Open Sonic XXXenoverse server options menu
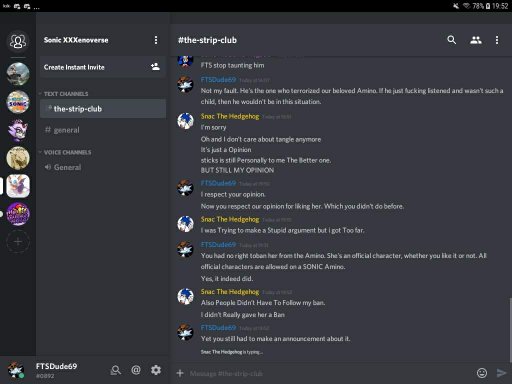This screenshot has width=512, height=384. click(156, 40)
